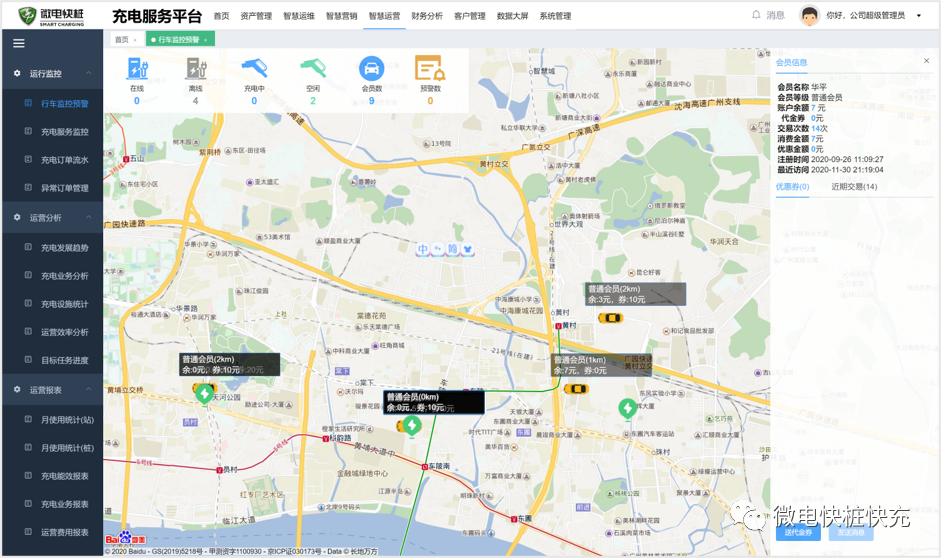Click the 在线 online charger icon

[x=137, y=68]
